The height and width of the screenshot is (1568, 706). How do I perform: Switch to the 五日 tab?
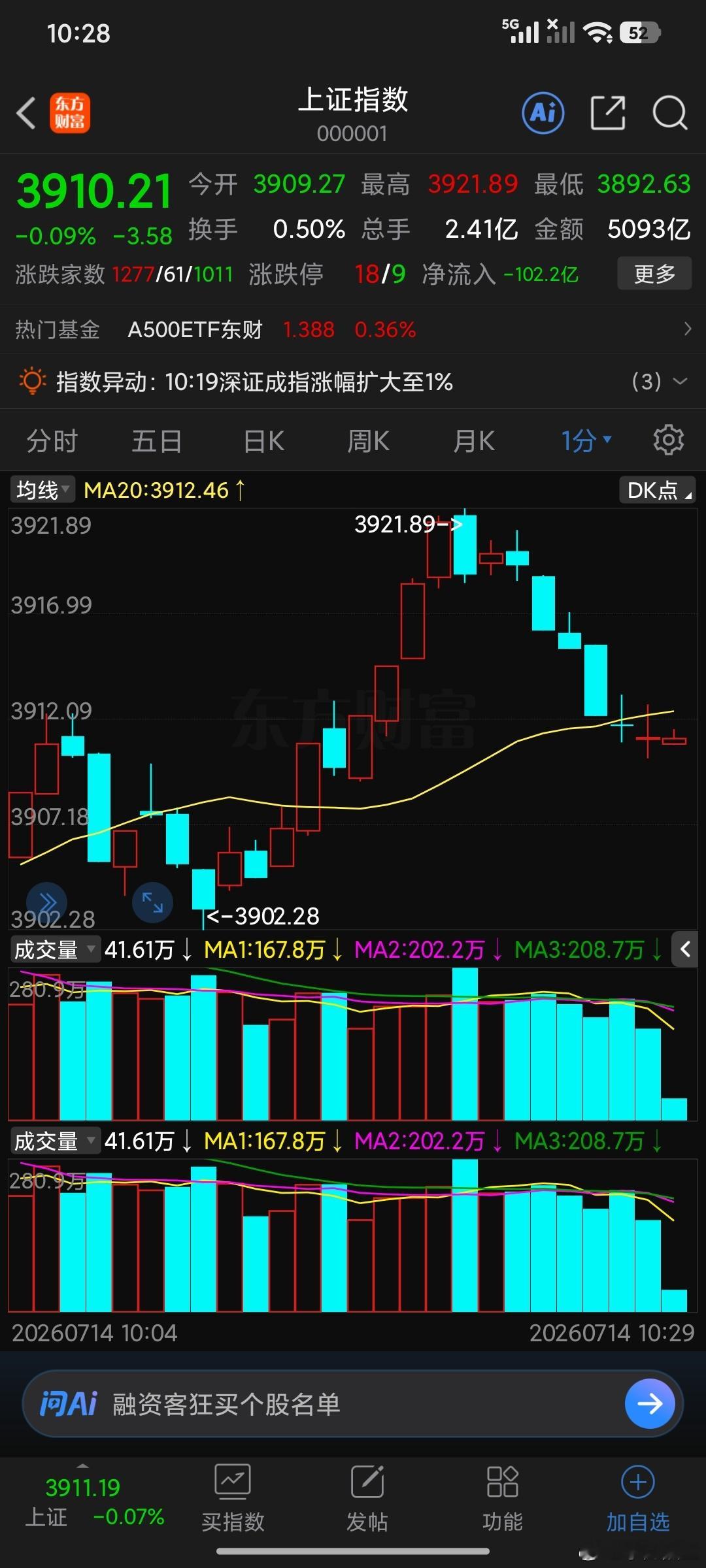tap(157, 441)
